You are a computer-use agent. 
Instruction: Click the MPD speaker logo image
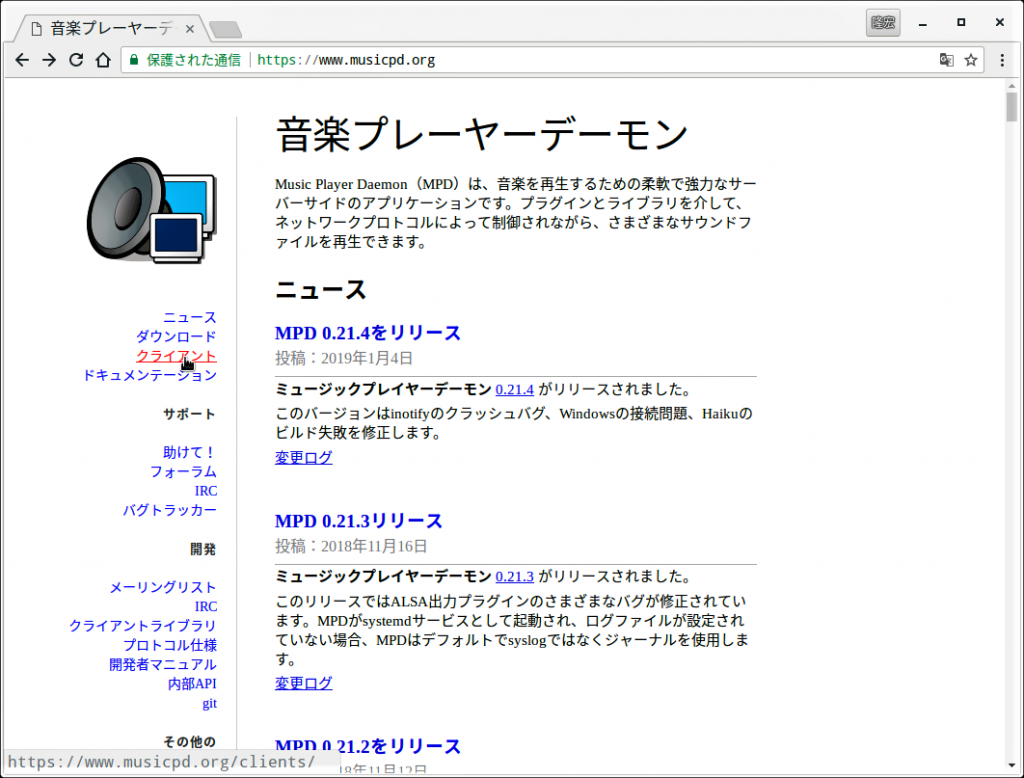152,210
